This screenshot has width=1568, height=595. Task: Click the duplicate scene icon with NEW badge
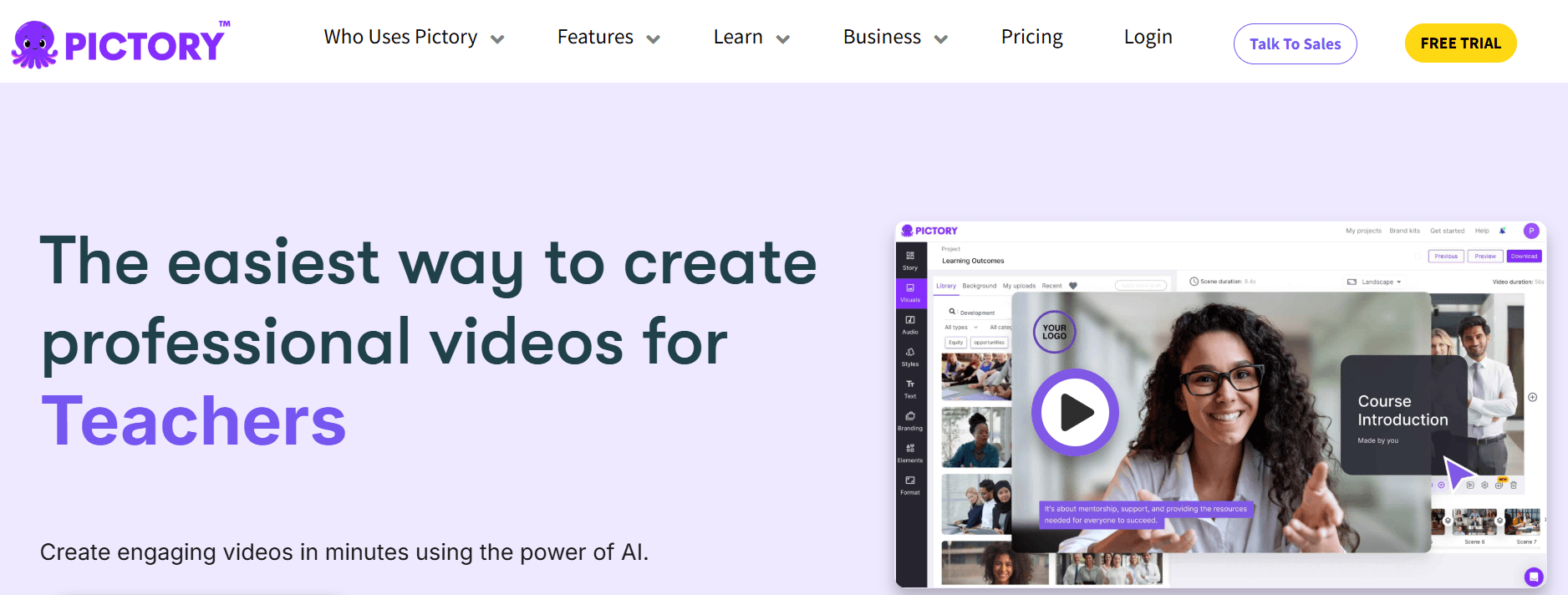(1499, 484)
